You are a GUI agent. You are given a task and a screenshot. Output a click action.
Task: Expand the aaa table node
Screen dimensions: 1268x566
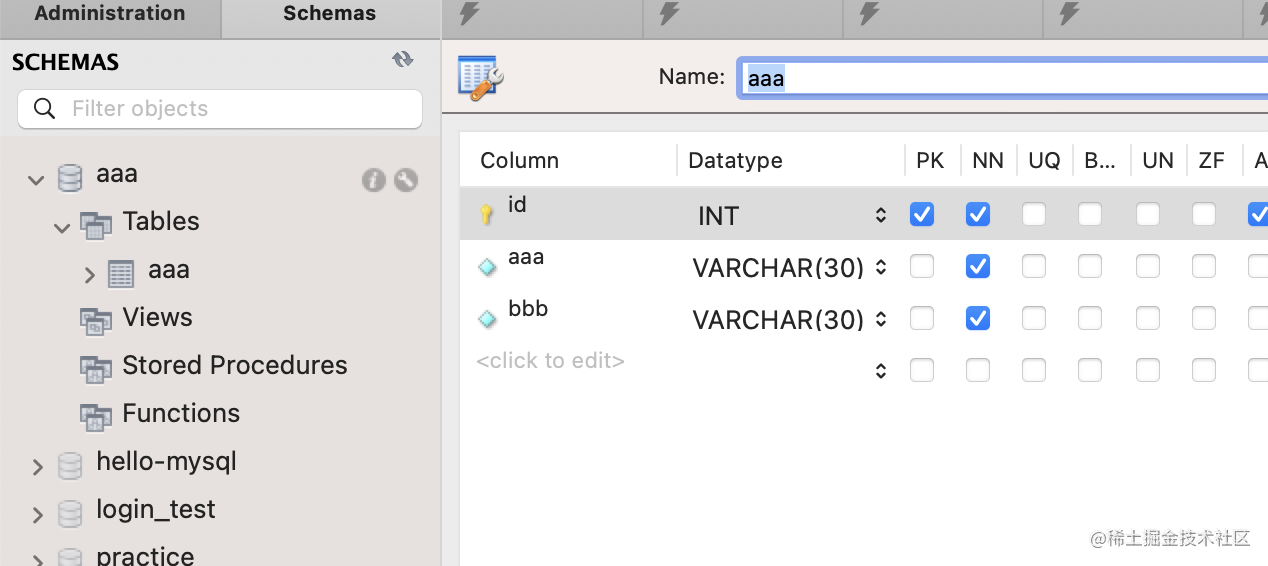tap(90, 274)
